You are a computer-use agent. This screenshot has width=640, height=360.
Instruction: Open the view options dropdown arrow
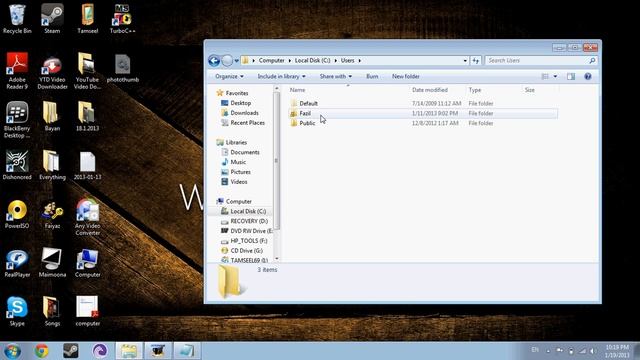pos(555,76)
